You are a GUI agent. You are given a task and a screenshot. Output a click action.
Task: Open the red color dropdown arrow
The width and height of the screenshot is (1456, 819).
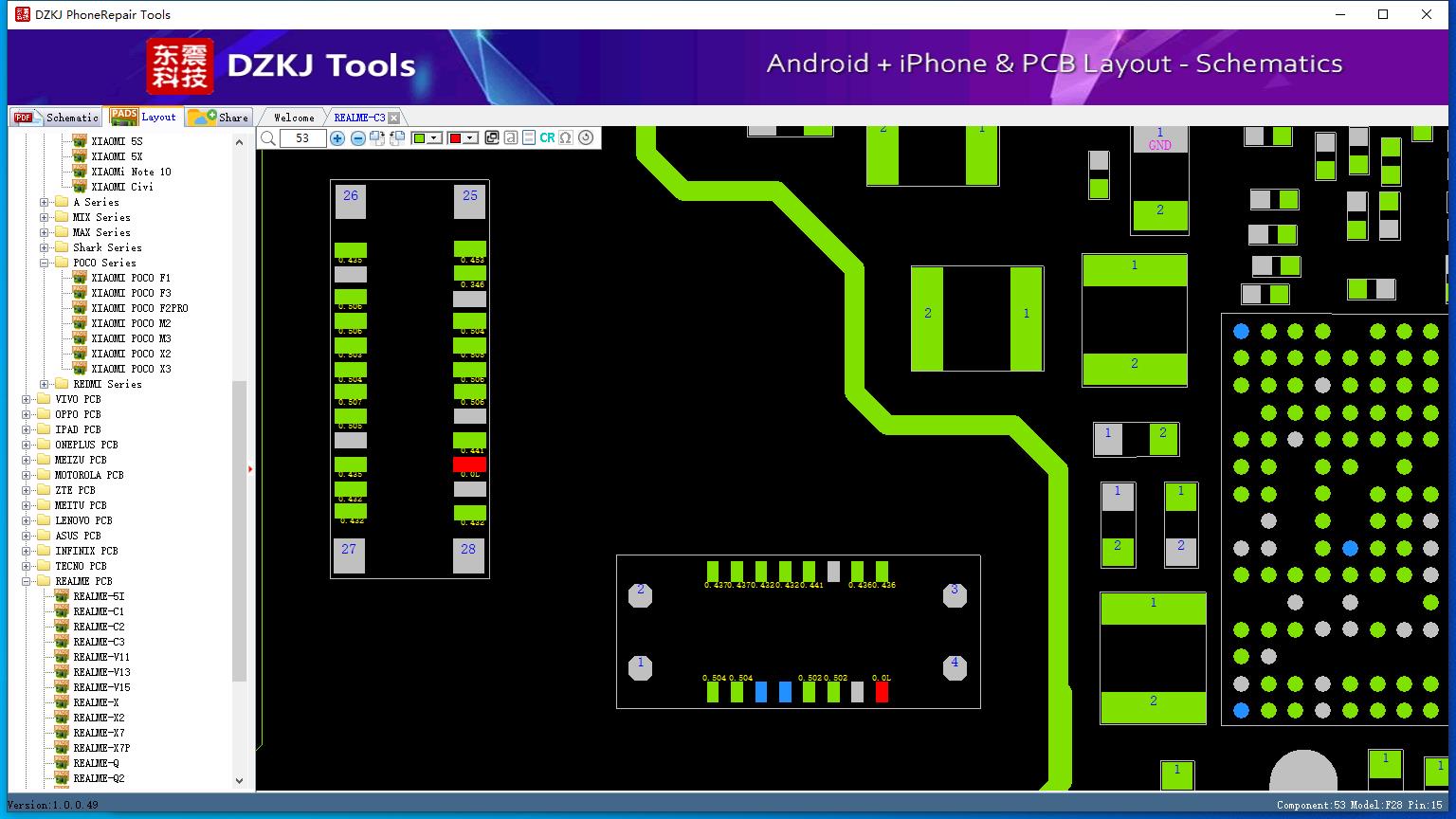click(x=470, y=138)
